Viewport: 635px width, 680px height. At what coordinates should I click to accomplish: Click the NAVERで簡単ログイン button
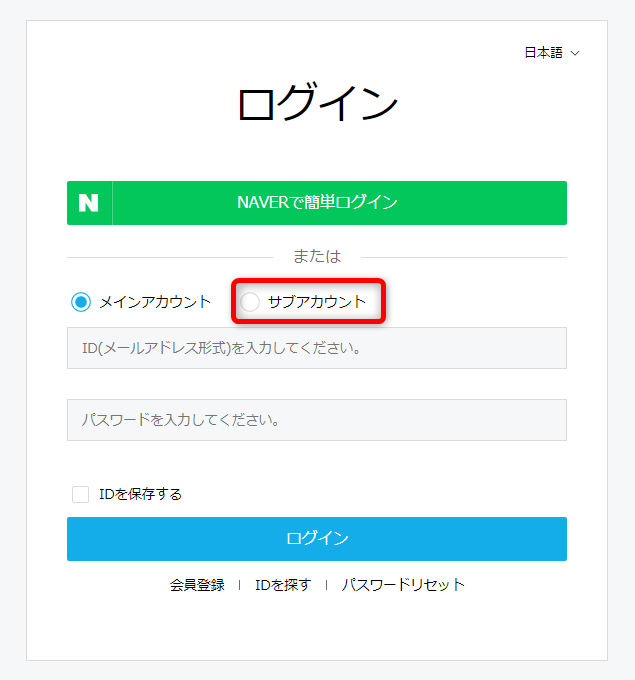[x=317, y=203]
